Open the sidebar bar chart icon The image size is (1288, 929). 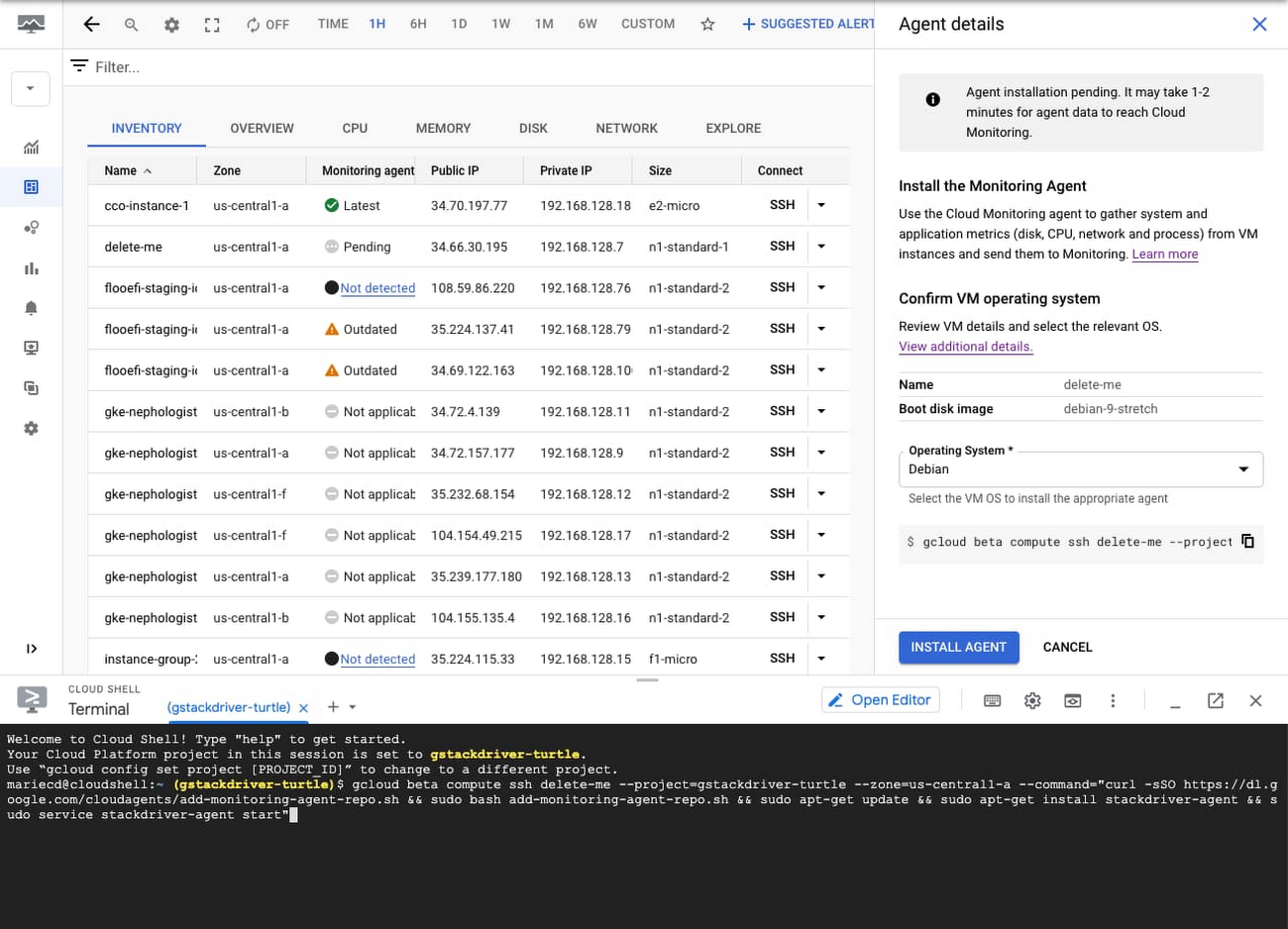point(31,268)
